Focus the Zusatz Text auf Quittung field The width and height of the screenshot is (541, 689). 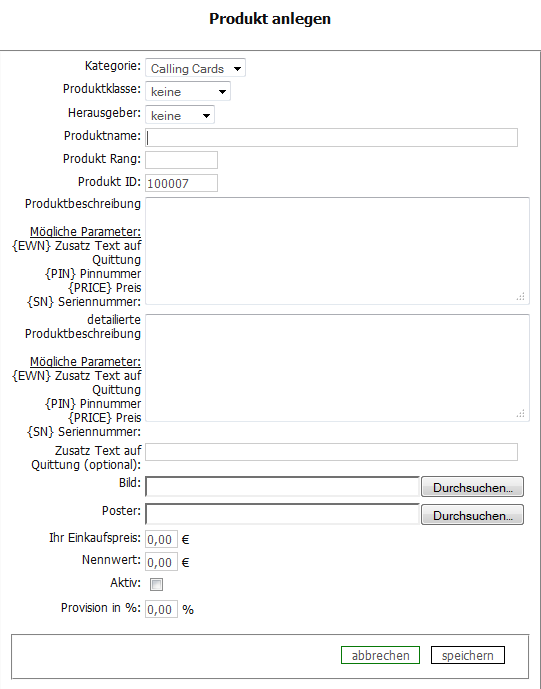(x=331, y=452)
